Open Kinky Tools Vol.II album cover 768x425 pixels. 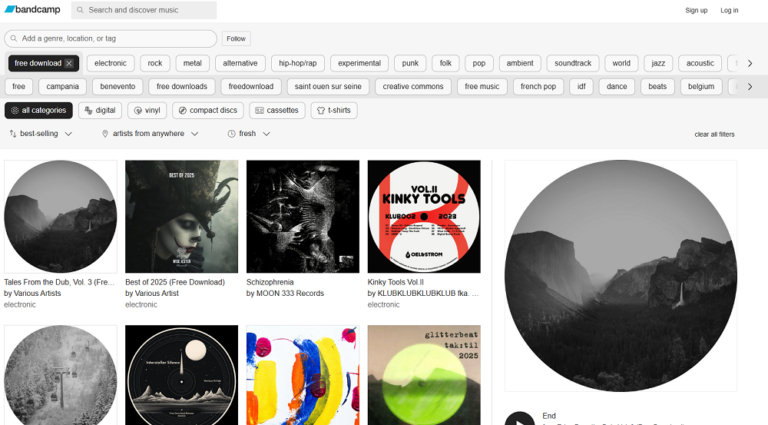click(x=424, y=216)
